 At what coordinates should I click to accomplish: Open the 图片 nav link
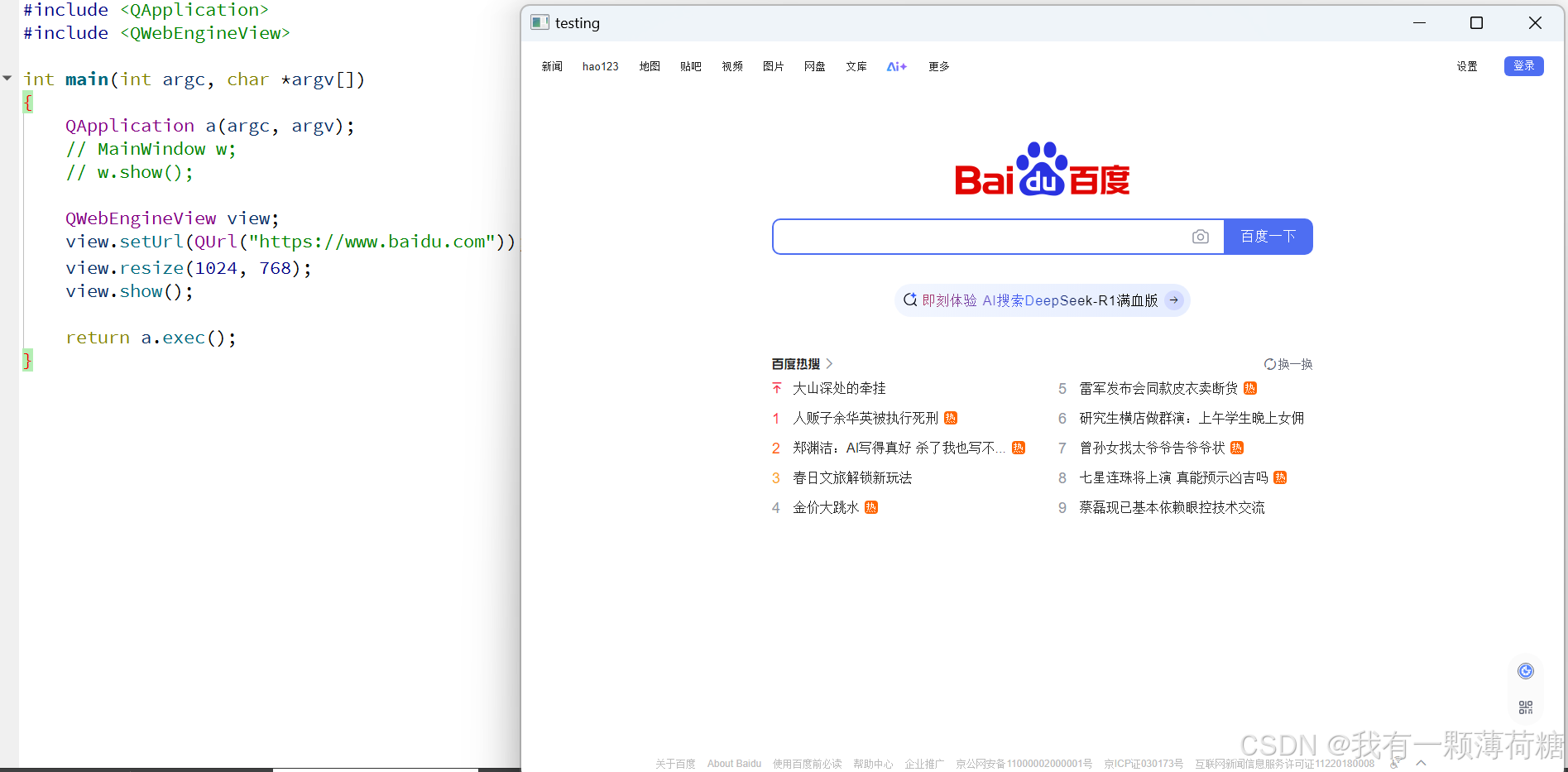[774, 66]
